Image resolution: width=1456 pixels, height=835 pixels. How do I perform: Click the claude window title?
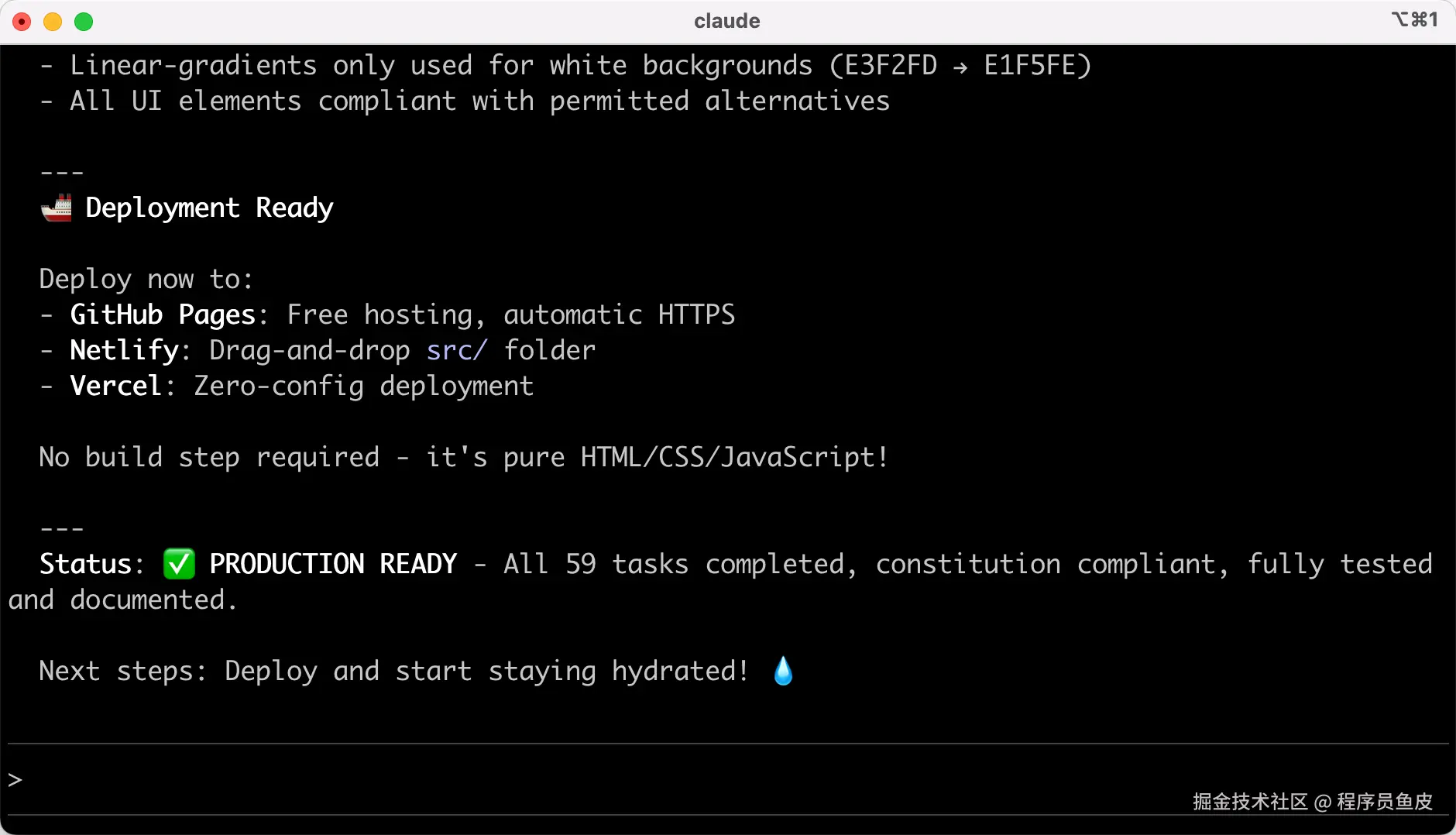[x=726, y=21]
